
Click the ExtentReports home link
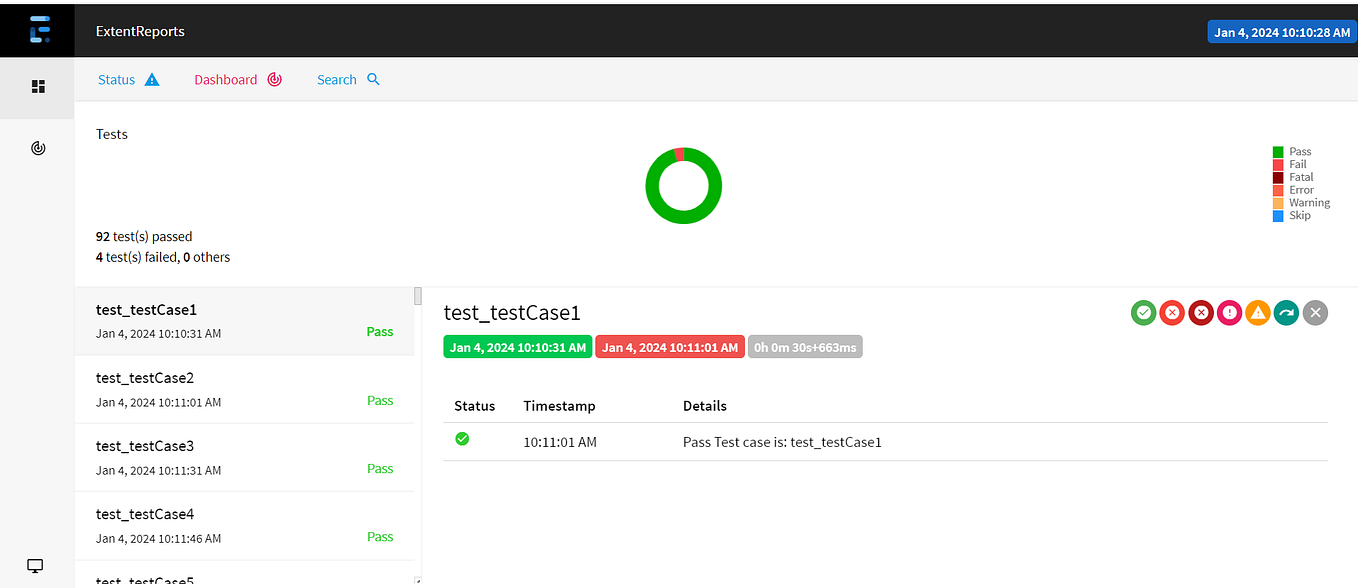(x=139, y=31)
